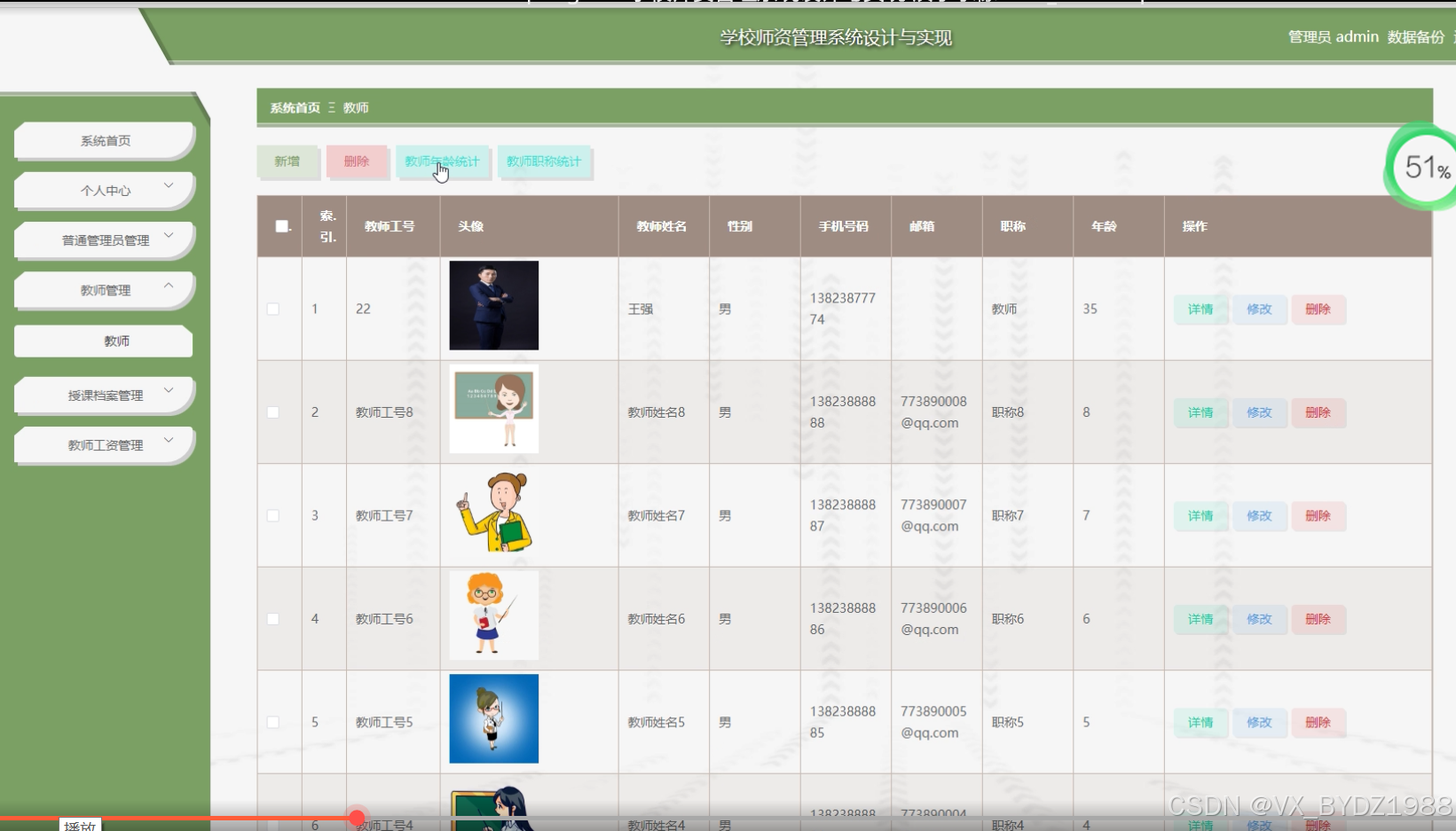
Task: Click the 新增 button
Action: click(x=287, y=161)
